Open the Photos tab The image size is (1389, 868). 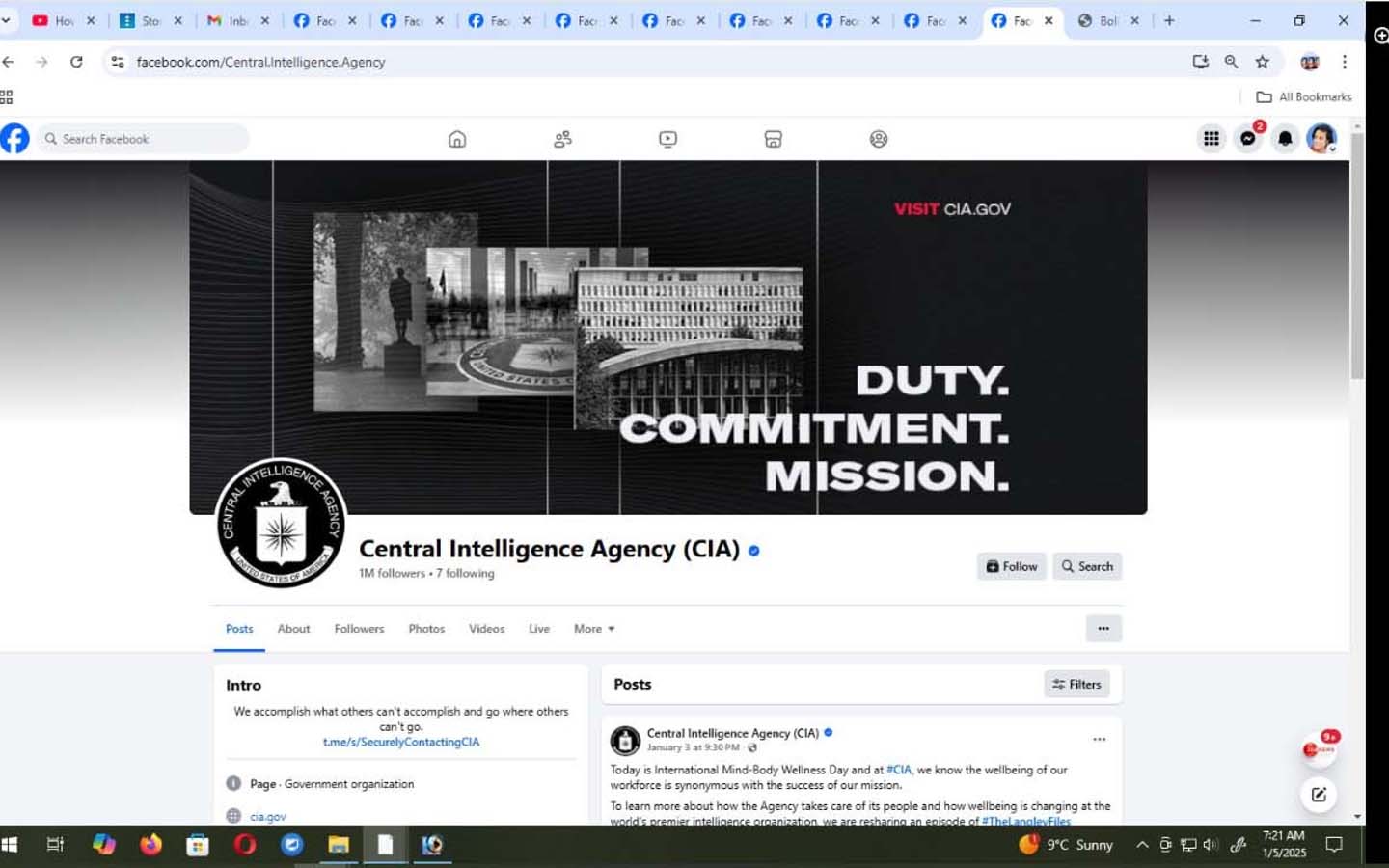click(x=426, y=629)
